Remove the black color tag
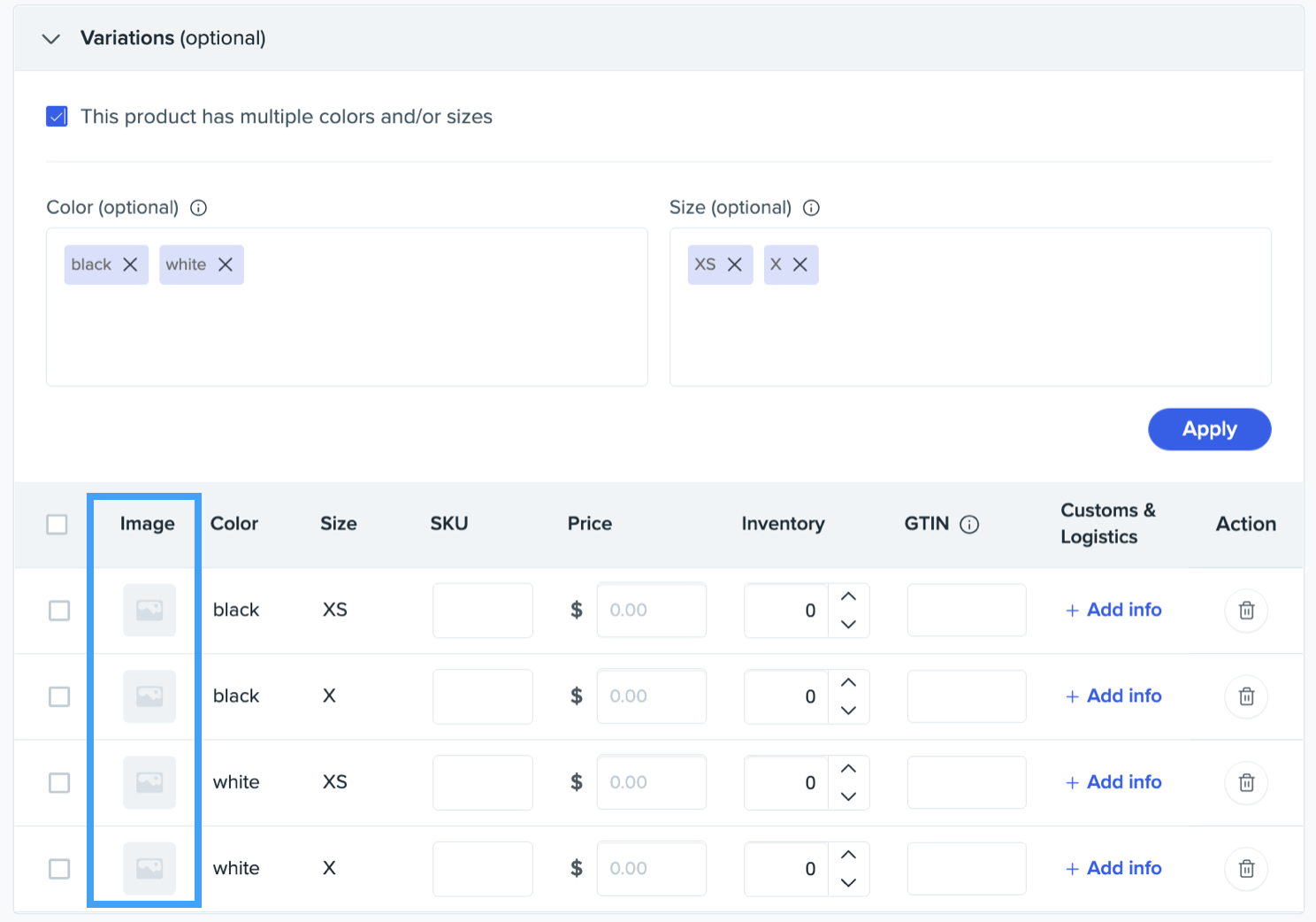 point(130,265)
